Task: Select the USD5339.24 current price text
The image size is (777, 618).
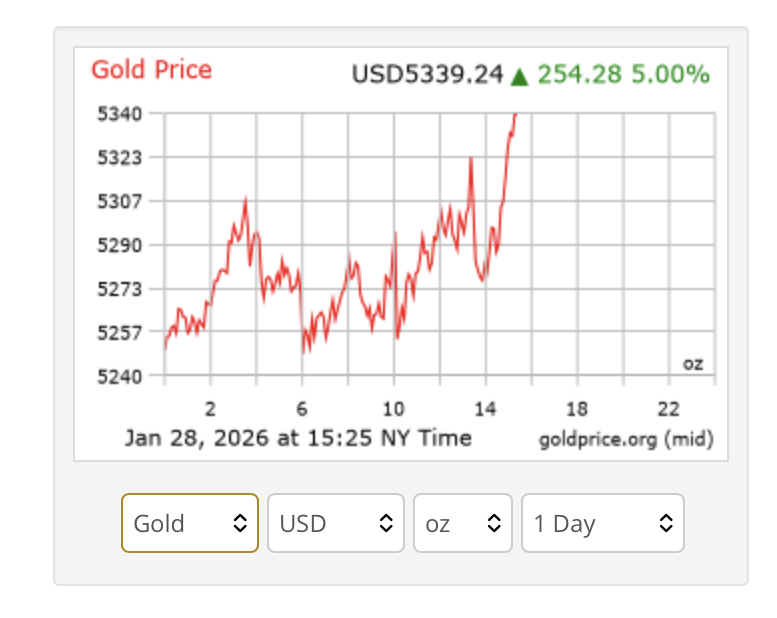Action: coord(427,75)
